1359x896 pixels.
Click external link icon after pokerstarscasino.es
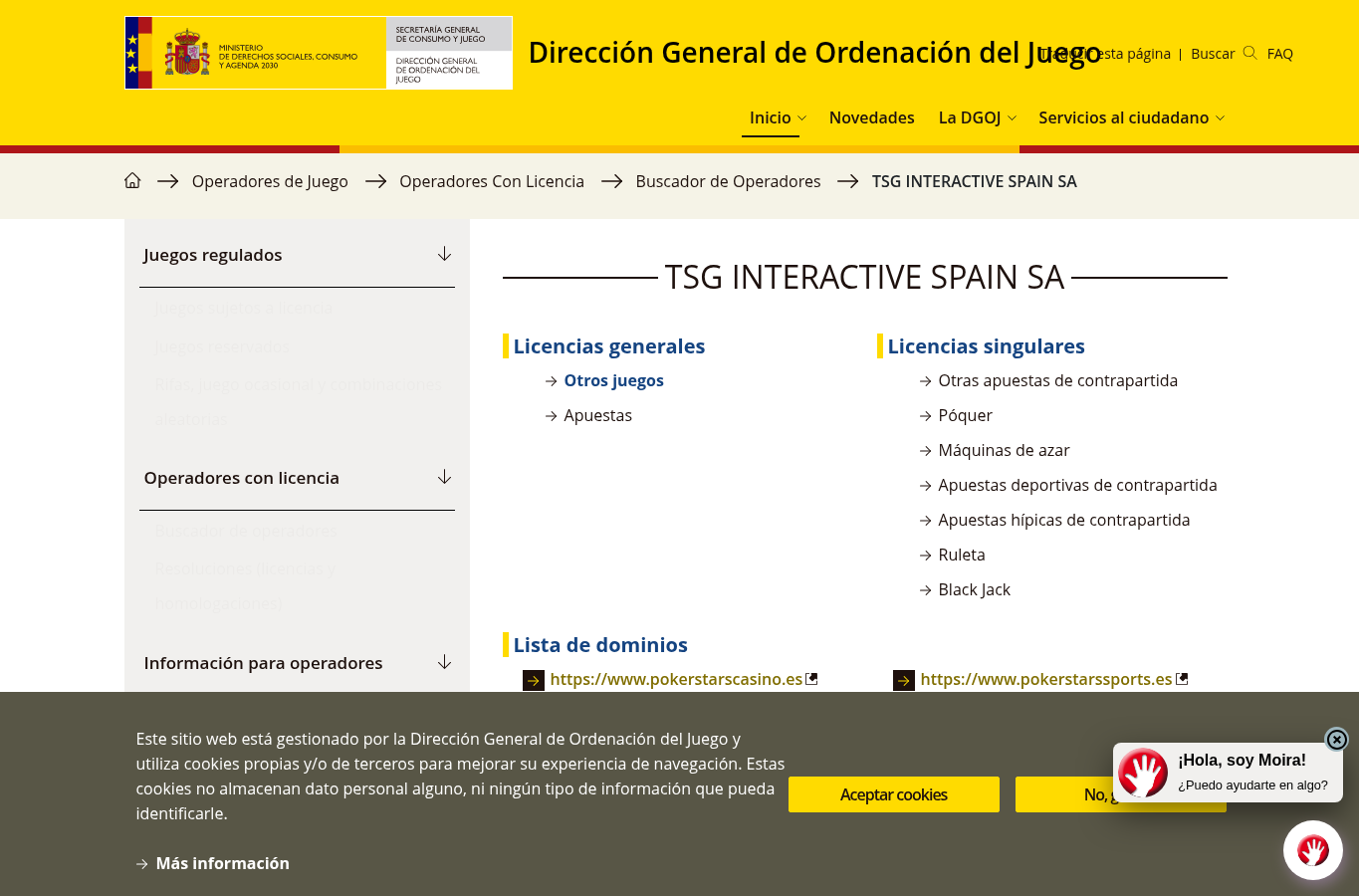click(811, 679)
